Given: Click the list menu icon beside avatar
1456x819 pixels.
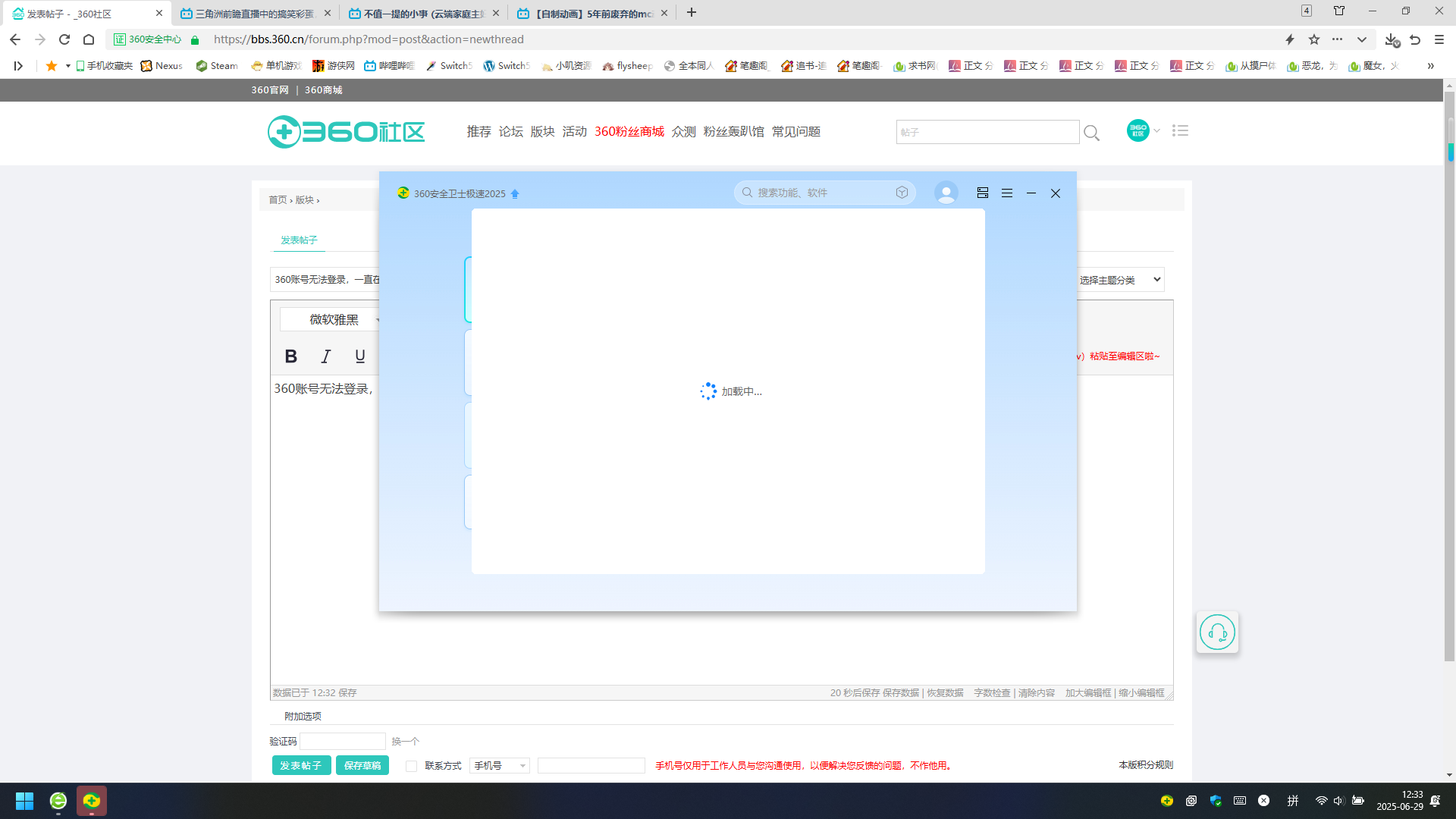Looking at the screenshot, I should pyautogui.click(x=1180, y=131).
